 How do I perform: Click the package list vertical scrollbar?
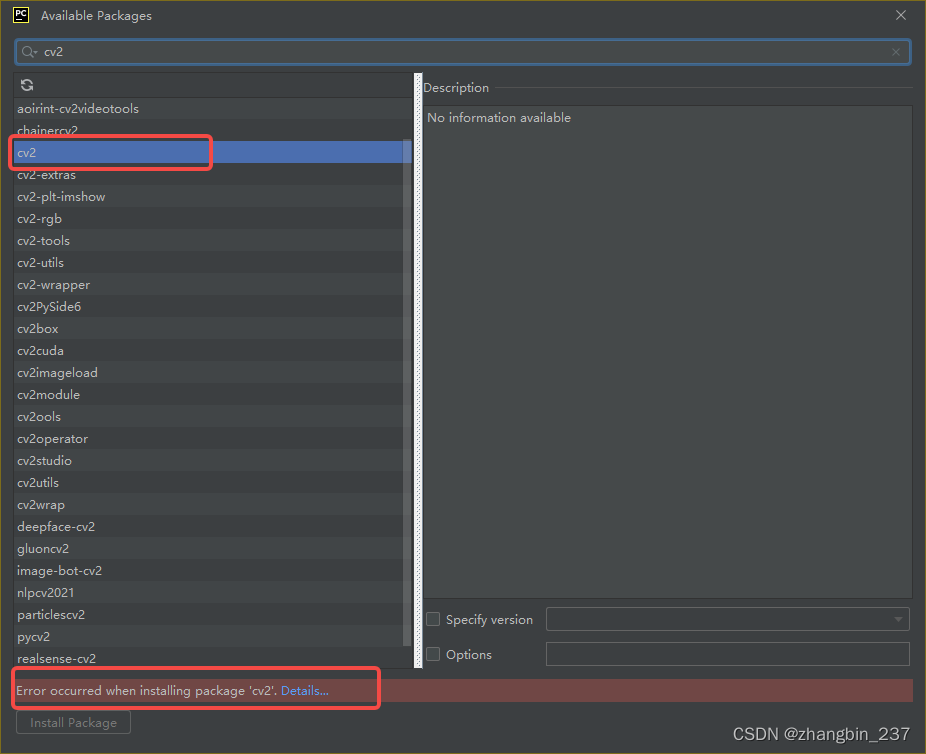[x=407, y=392]
